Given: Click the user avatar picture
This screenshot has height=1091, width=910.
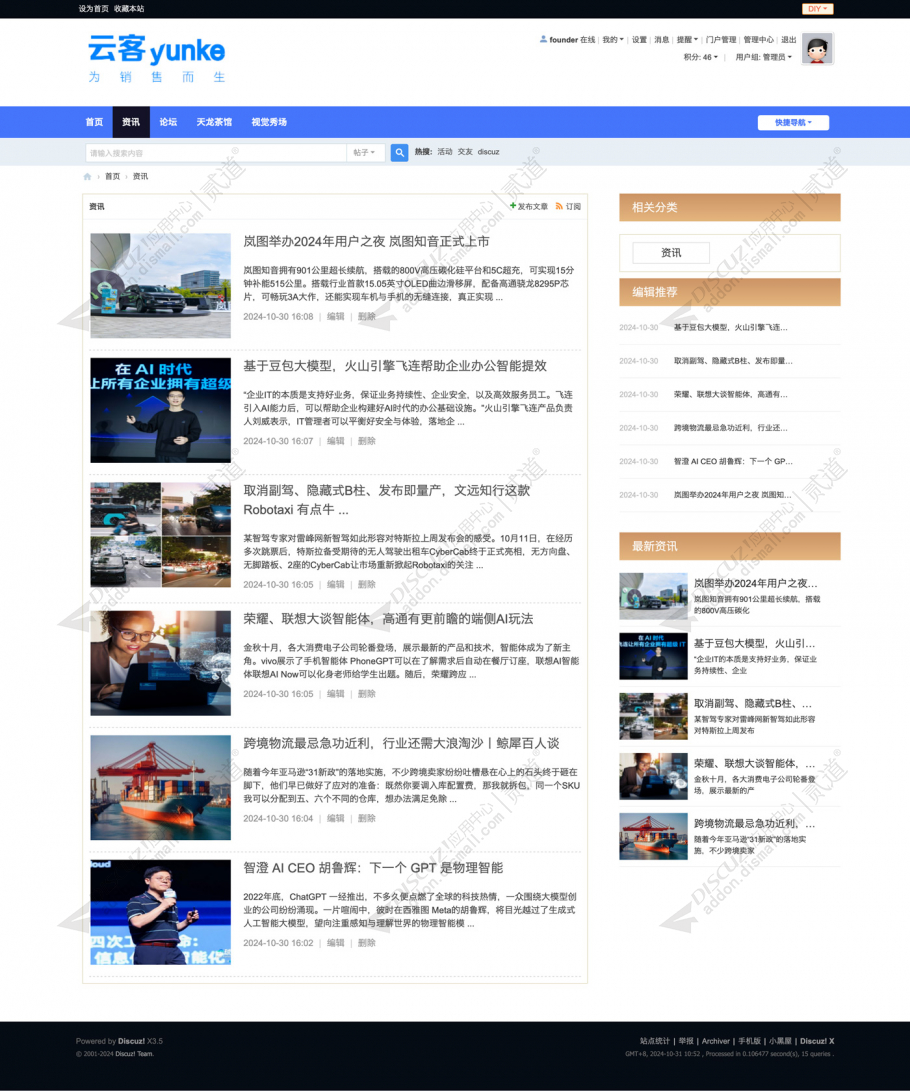Looking at the screenshot, I should [x=817, y=49].
